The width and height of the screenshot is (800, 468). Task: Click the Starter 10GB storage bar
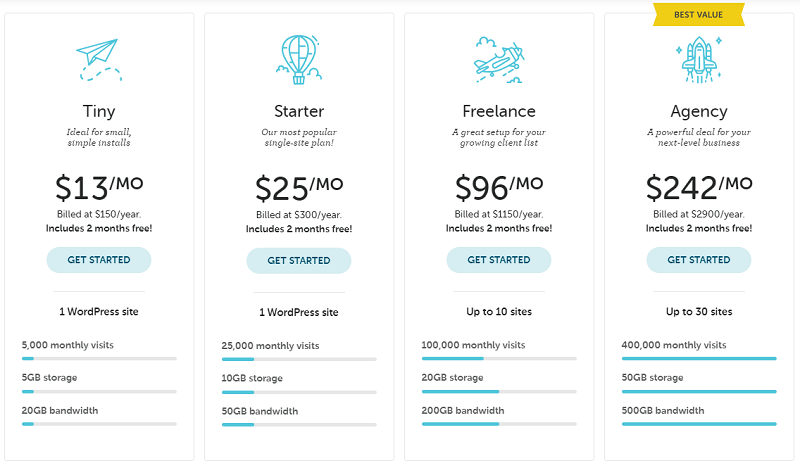(299, 392)
